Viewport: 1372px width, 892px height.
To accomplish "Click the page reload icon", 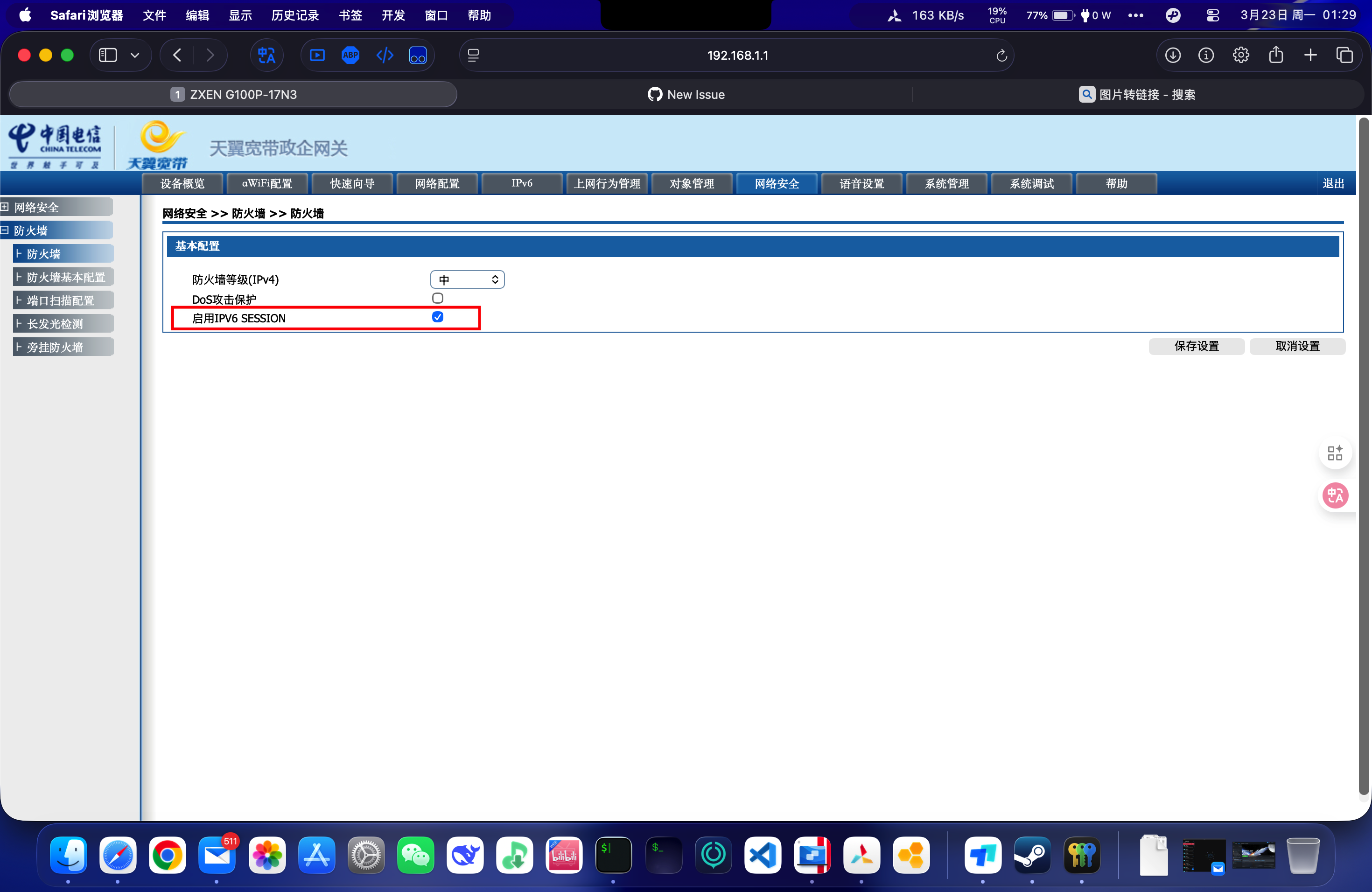I will (1001, 56).
